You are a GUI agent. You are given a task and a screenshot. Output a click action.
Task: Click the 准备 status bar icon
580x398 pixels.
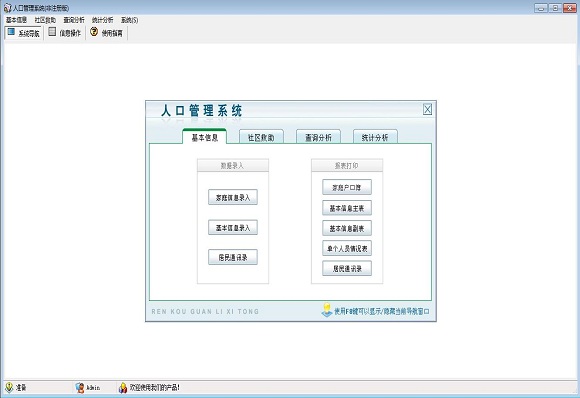click(9, 387)
